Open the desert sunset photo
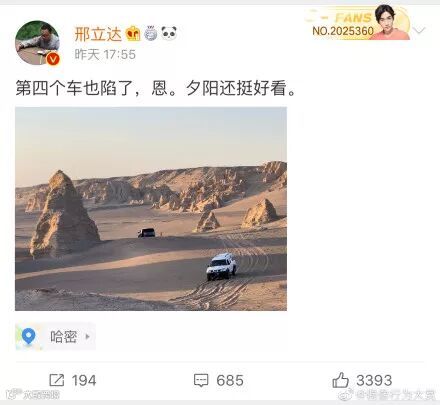This screenshot has width=440, height=405. (x=151, y=209)
